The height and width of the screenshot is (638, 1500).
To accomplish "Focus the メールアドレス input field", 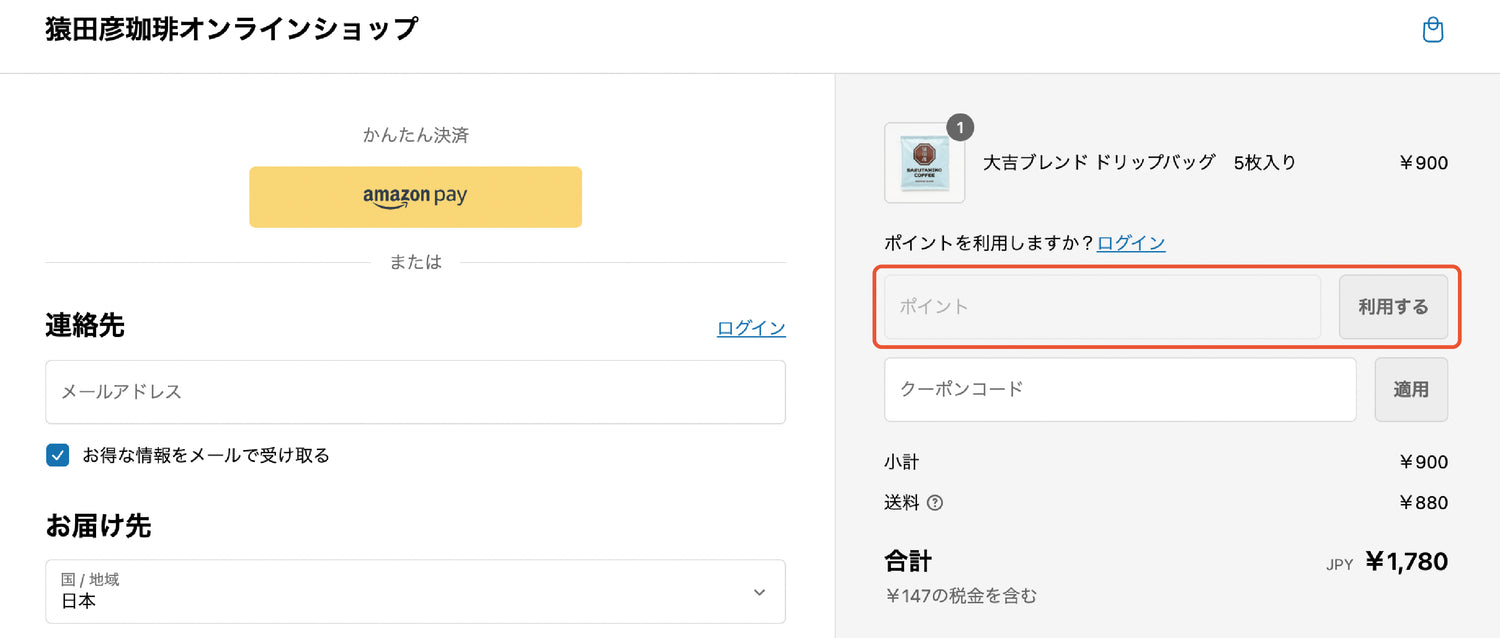I will coord(415,392).
